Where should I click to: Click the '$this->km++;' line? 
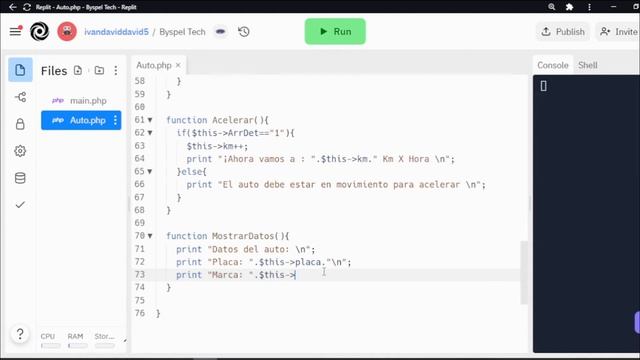pyautogui.click(x=217, y=146)
